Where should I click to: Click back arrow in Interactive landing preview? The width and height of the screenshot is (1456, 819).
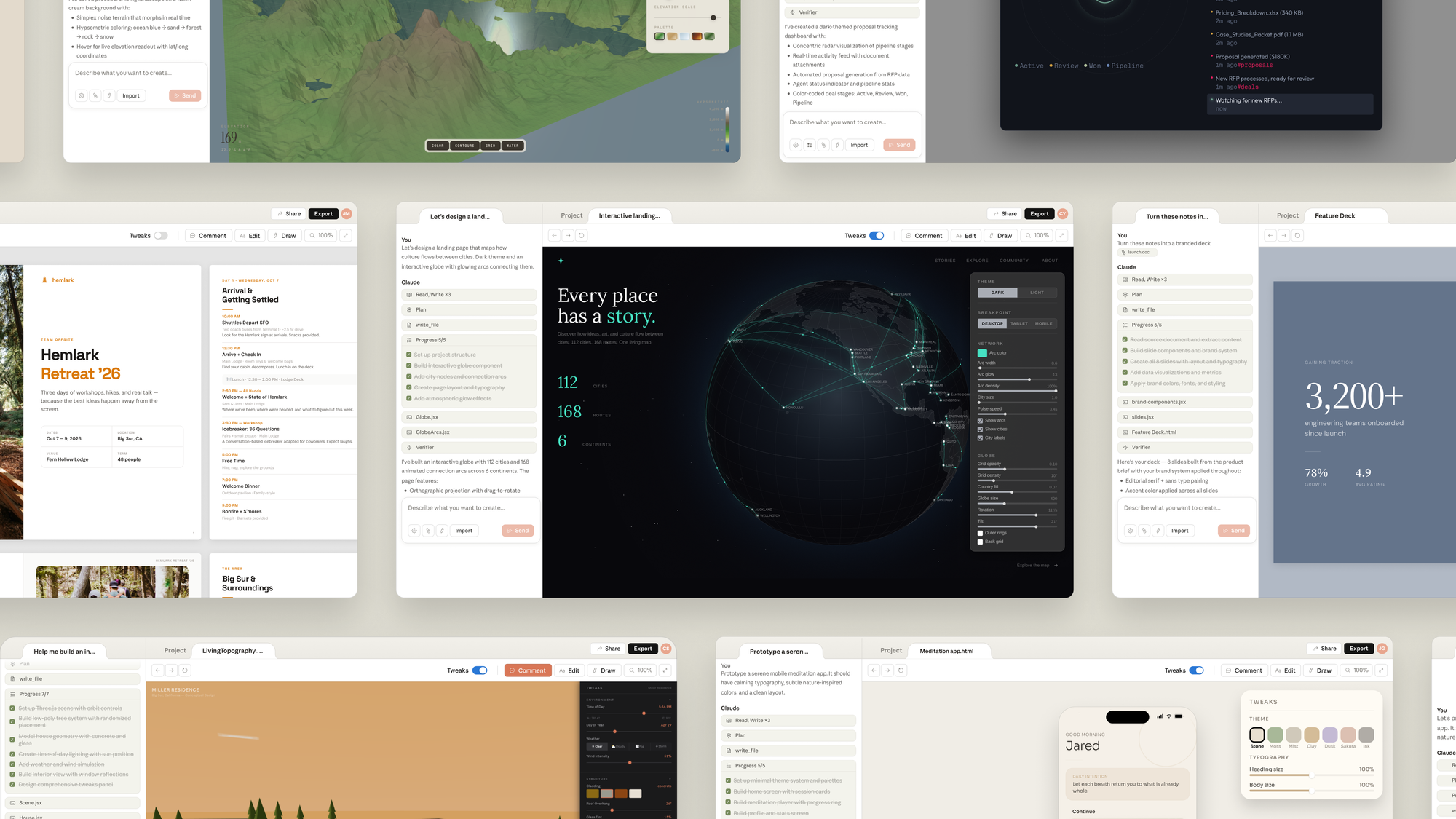click(x=554, y=236)
